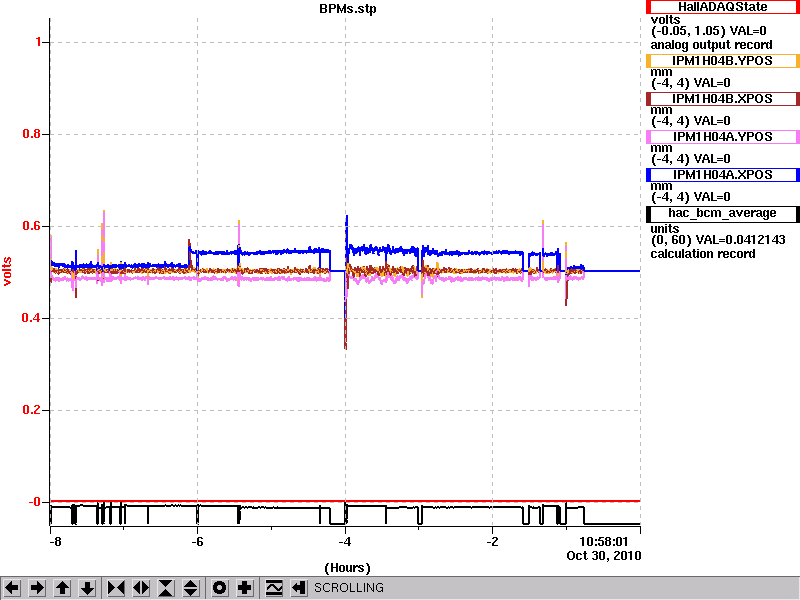Click the plus crosshair button
The width and height of the screenshot is (800, 600).
[245, 588]
